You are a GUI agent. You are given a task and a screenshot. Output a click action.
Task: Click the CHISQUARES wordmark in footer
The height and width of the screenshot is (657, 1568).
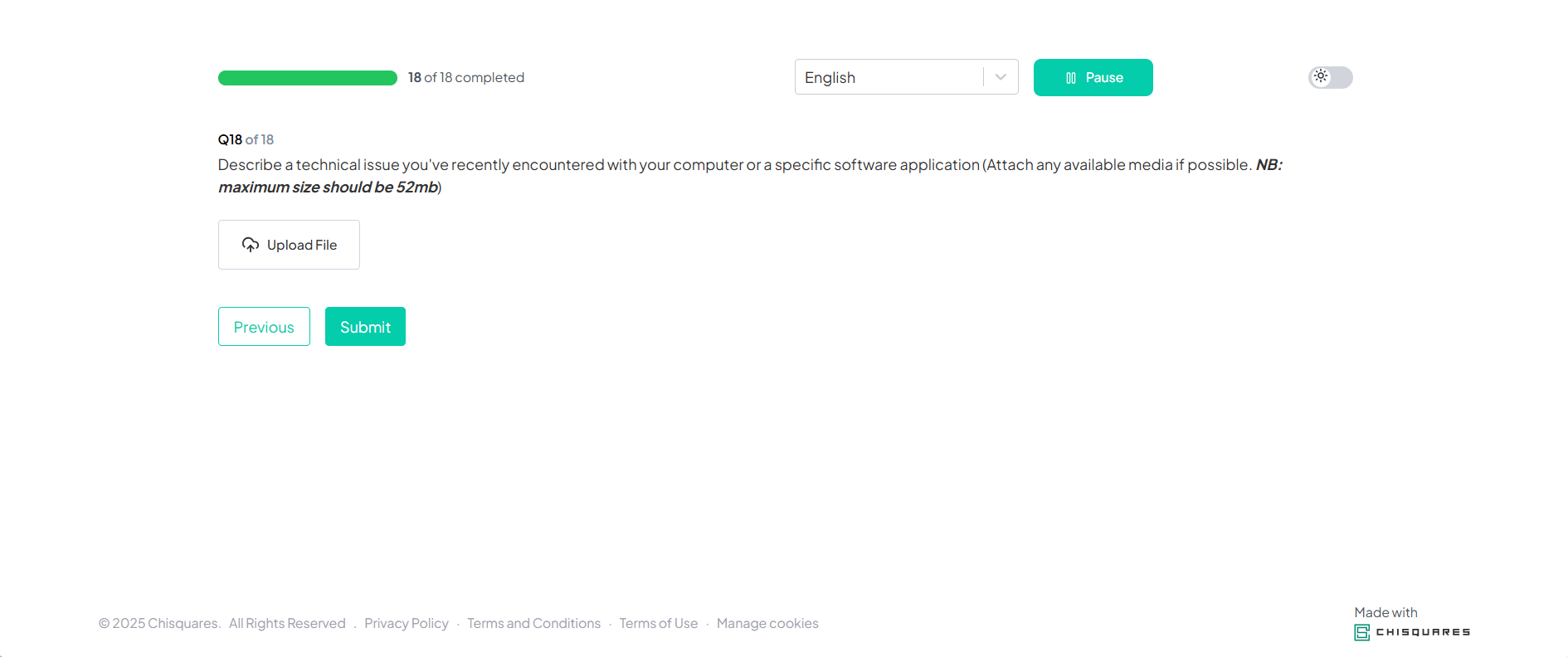click(x=1423, y=632)
